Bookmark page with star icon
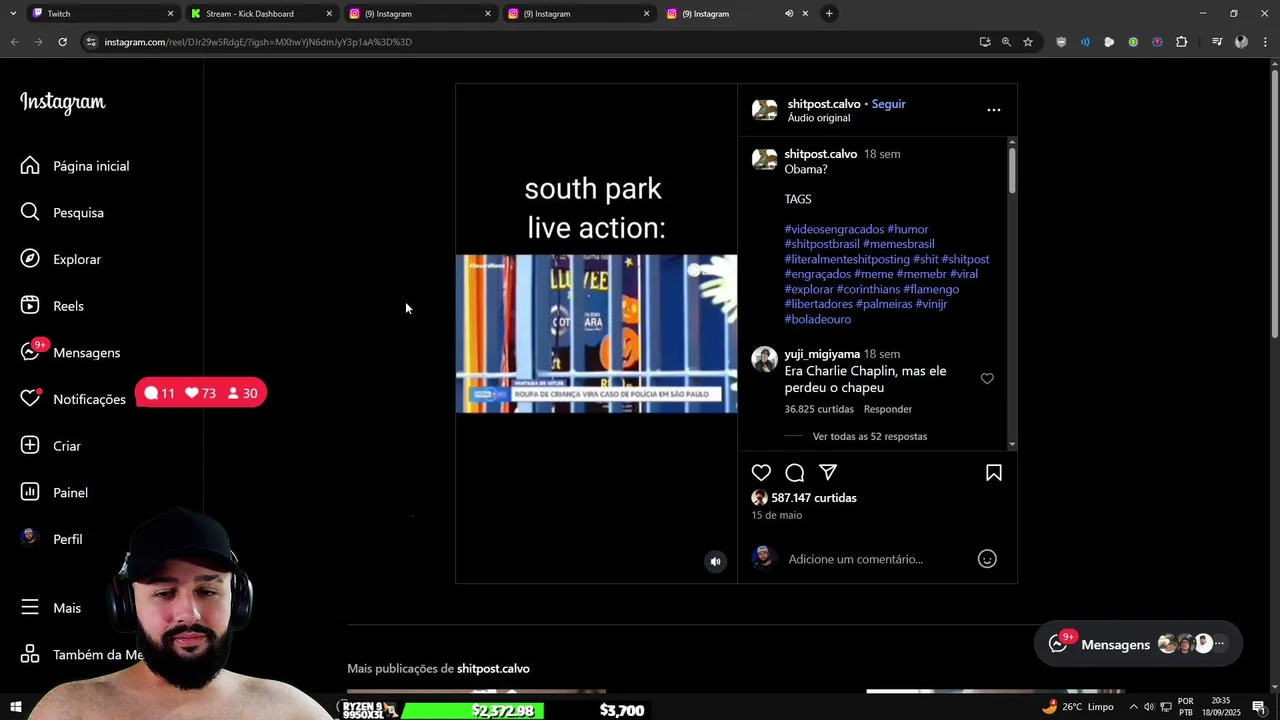The height and width of the screenshot is (720, 1280). click(1027, 42)
